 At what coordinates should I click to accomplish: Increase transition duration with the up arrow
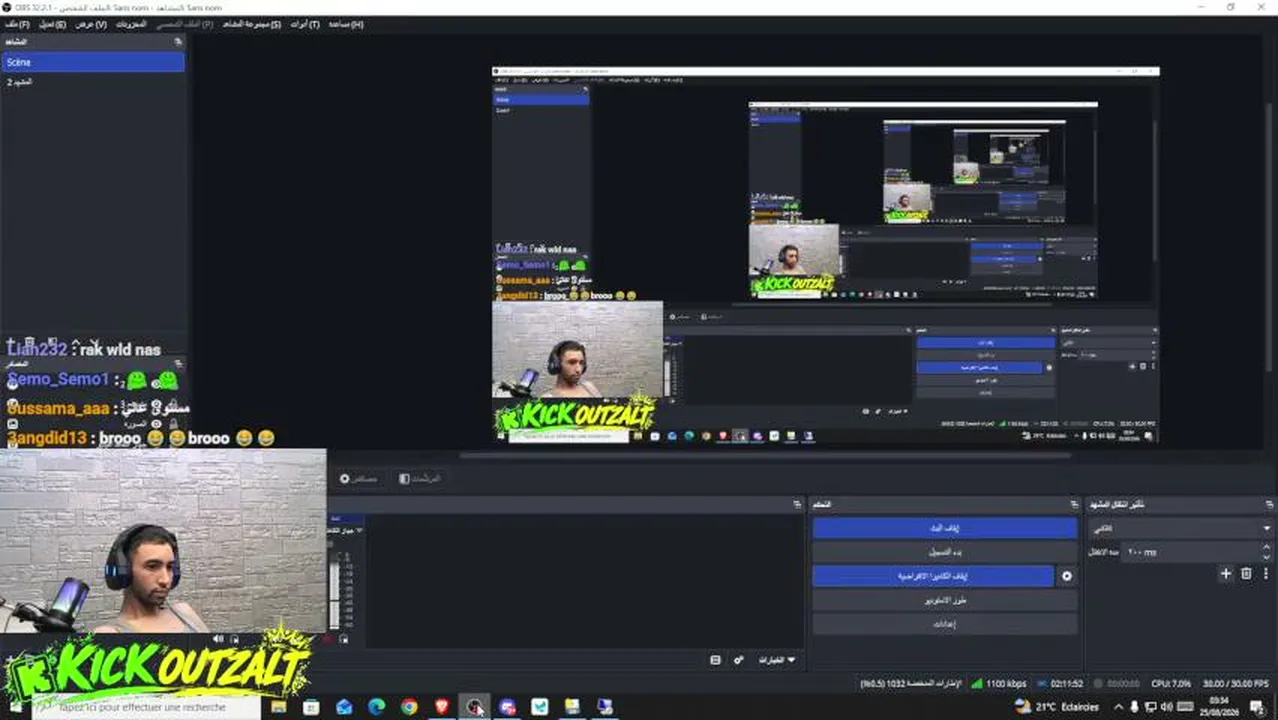1267,547
